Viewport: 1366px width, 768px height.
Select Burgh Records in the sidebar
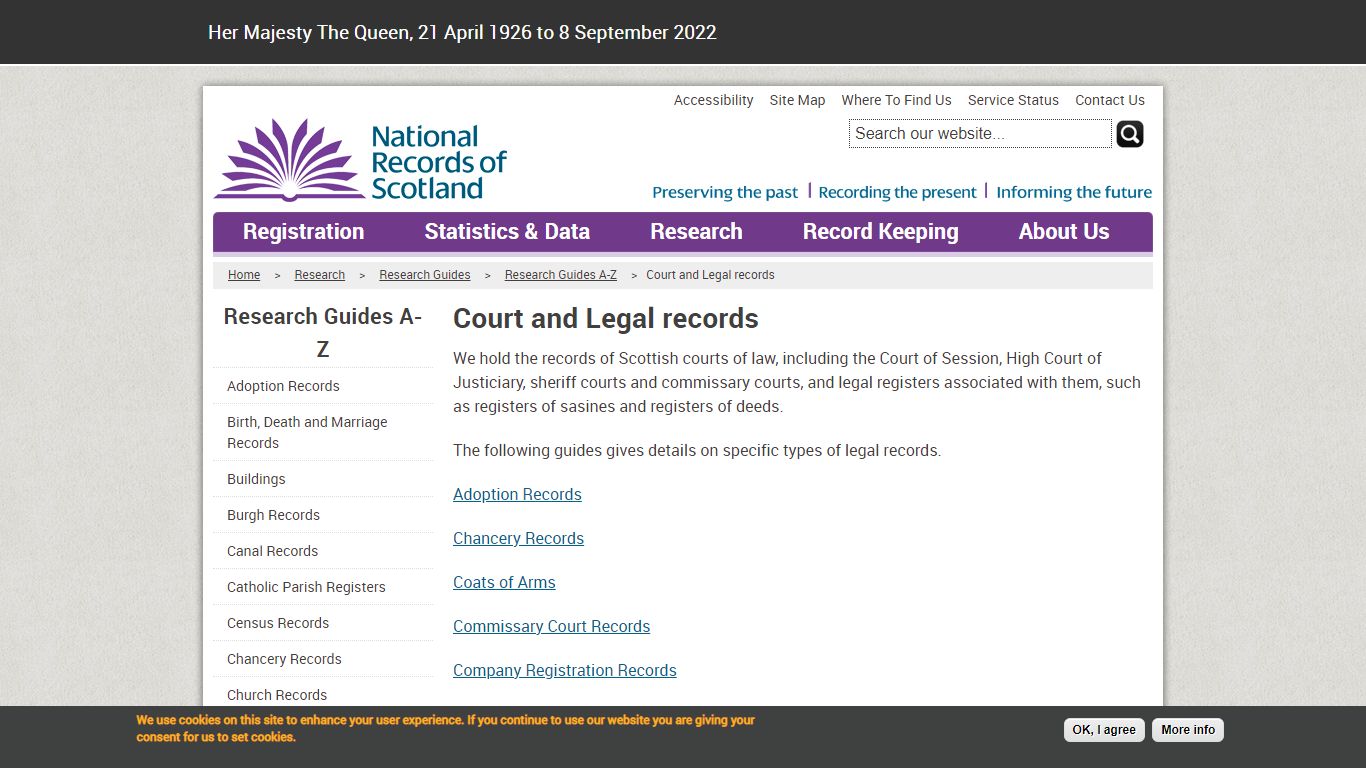point(273,515)
